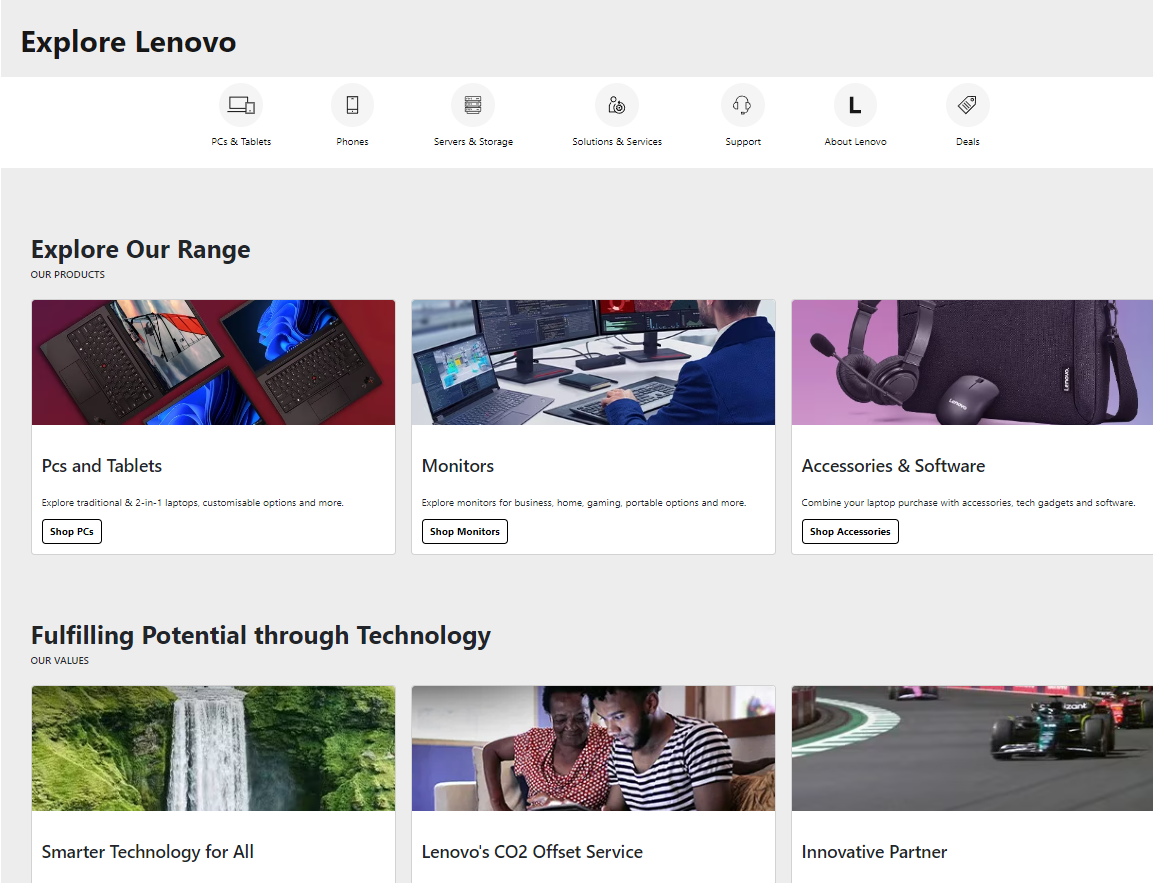This screenshot has width=1153, height=883.
Task: Click the About Lenovo label
Action: [x=855, y=142]
